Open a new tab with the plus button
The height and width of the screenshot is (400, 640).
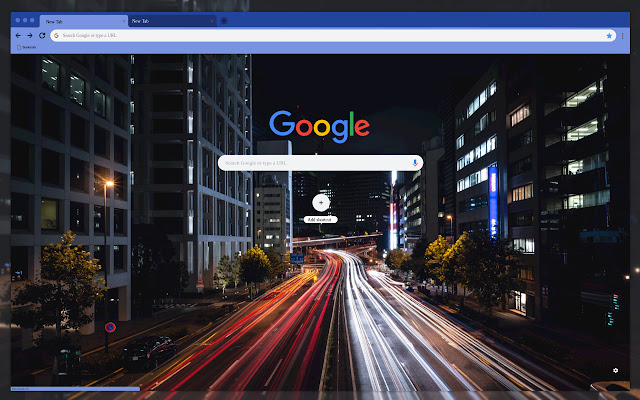[x=224, y=21]
